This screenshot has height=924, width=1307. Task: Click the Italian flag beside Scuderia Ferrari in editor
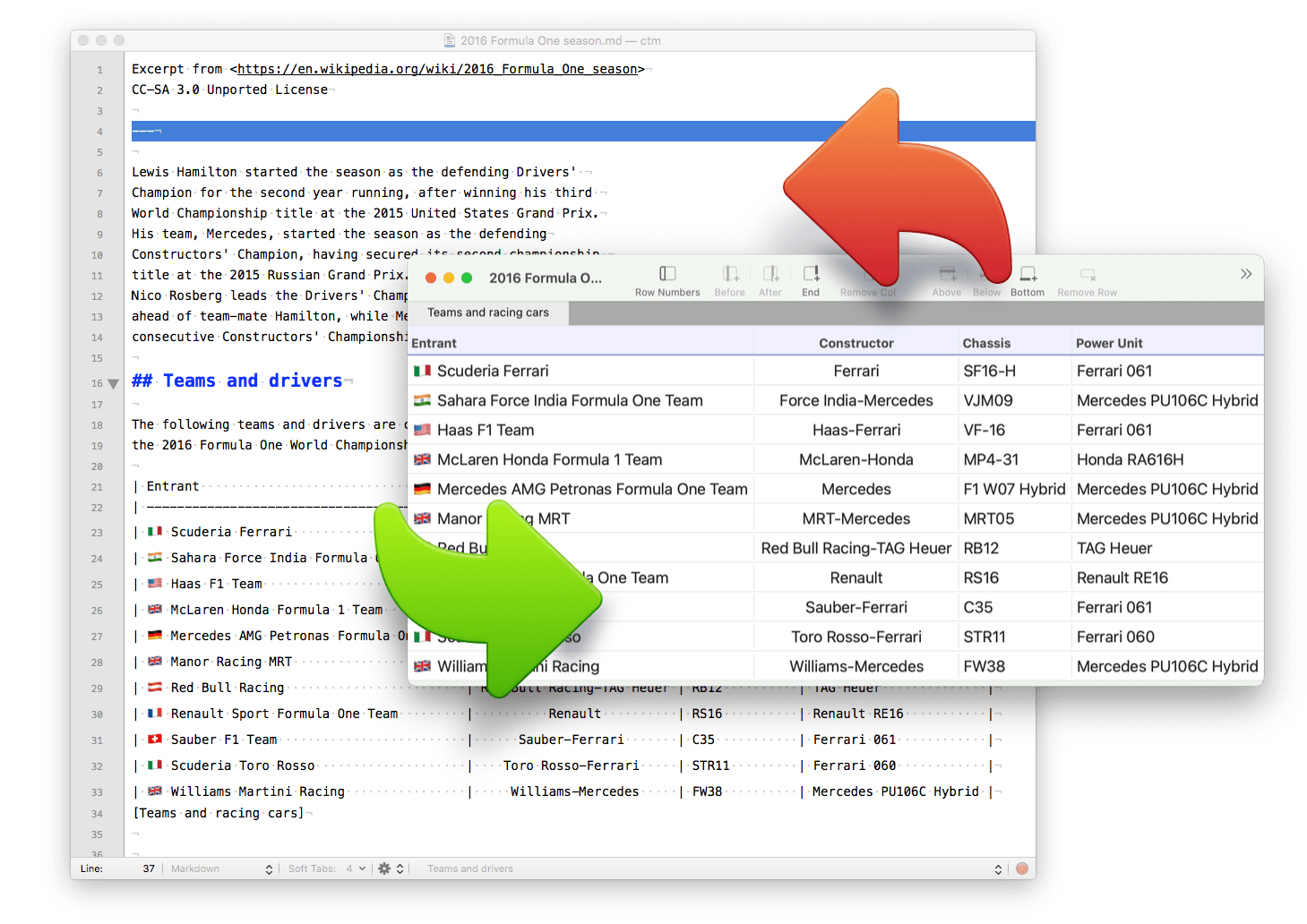[155, 532]
